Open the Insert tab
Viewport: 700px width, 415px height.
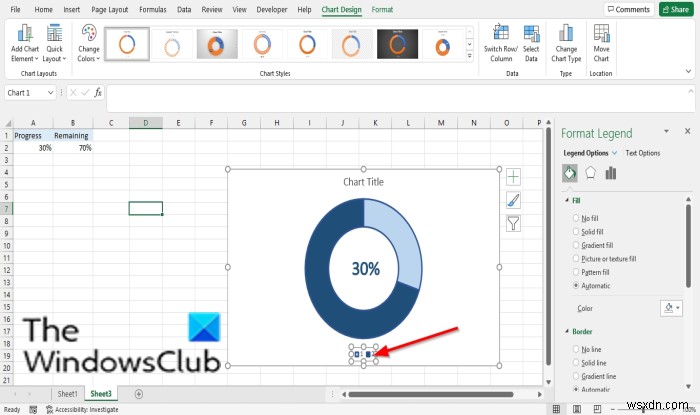coord(71,9)
